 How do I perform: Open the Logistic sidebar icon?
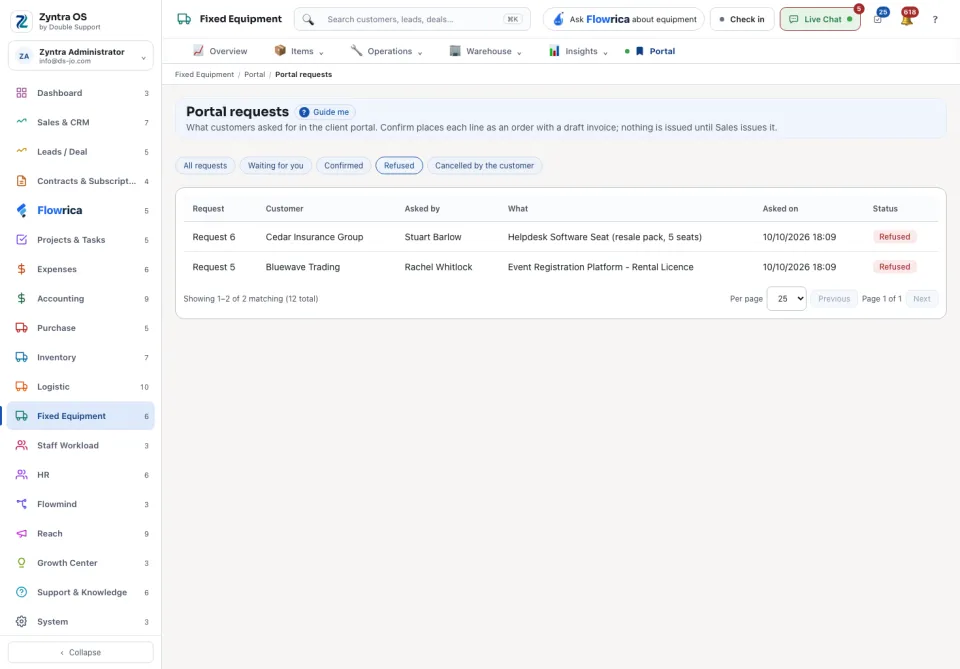(x=21, y=386)
